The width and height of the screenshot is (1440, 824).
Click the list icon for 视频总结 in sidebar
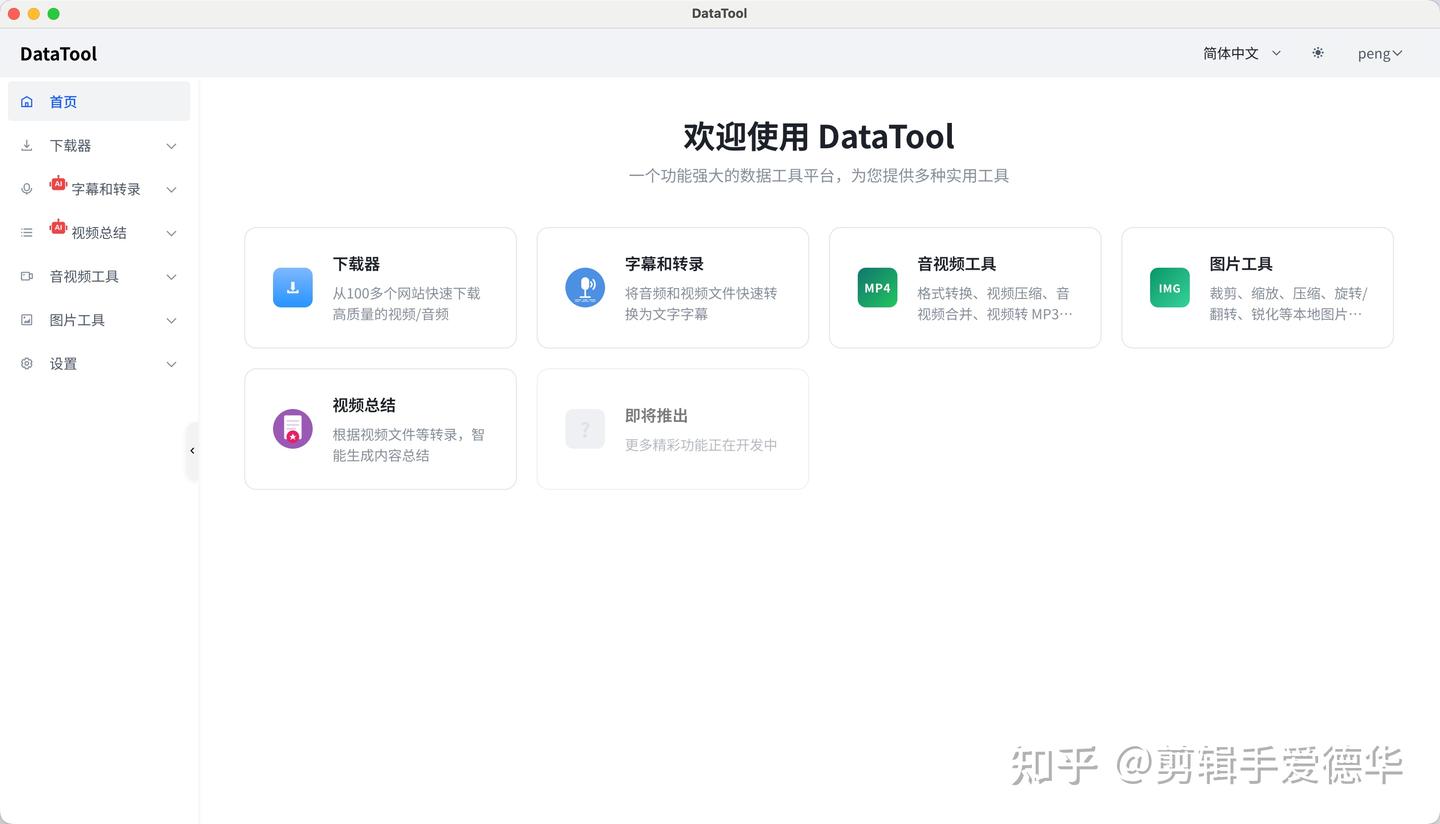(27, 233)
